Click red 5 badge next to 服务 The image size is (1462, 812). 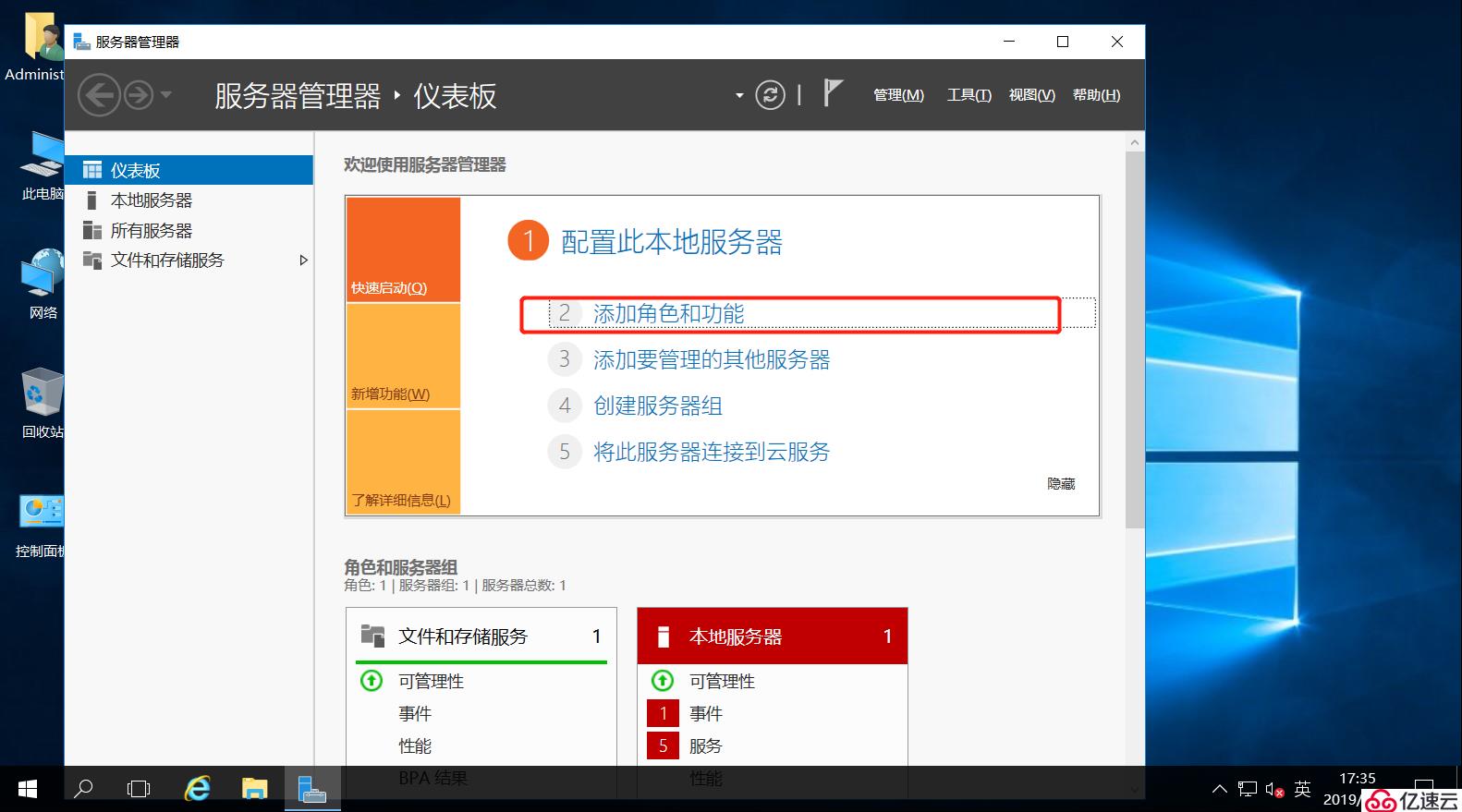click(663, 745)
